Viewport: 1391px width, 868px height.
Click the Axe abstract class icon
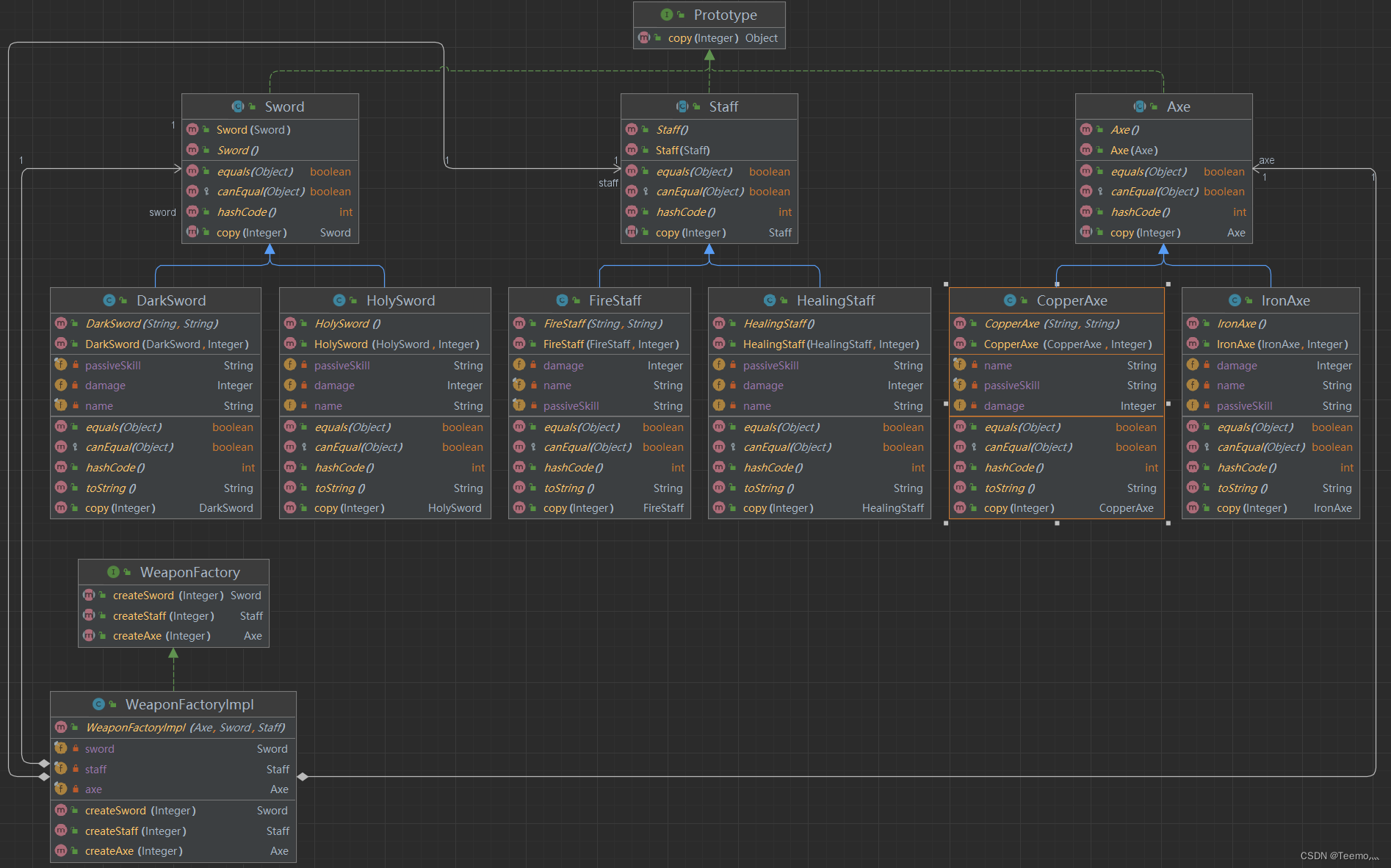[1140, 106]
